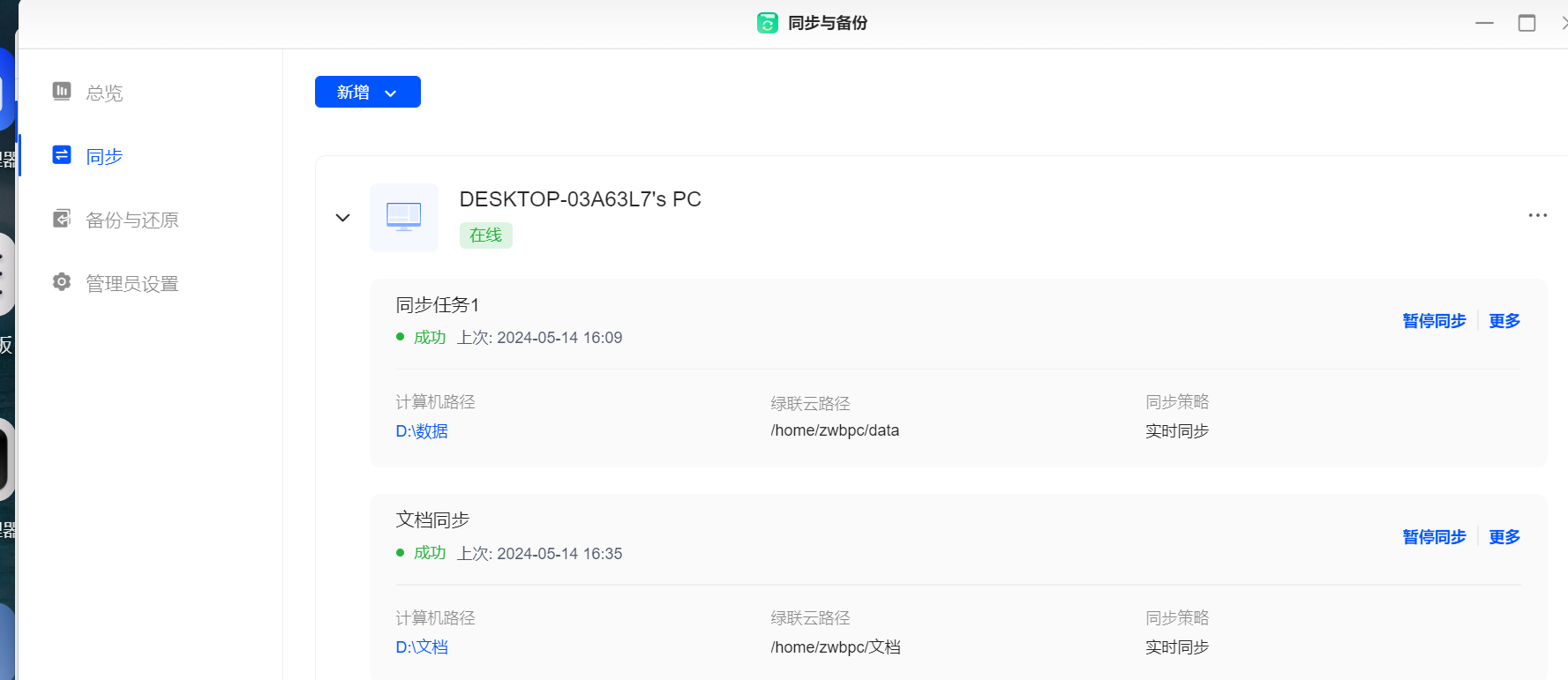Click the 总览 chart icon
This screenshot has width=1568, height=680.
[x=62, y=91]
